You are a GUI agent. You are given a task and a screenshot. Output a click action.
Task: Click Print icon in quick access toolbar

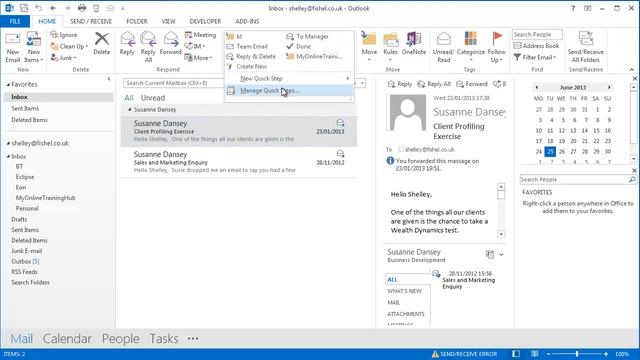click(x=82, y=8)
